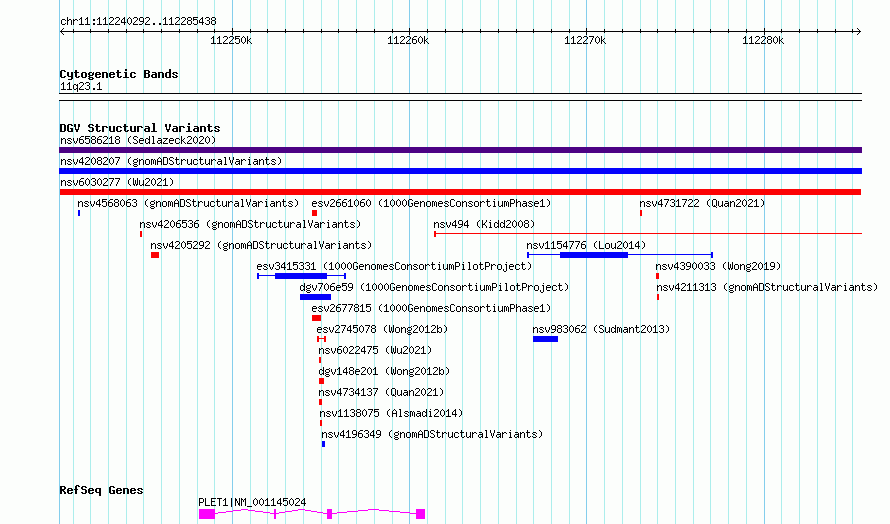
Task: Click the red esv2661060 variant glyph
Action: (x=314, y=213)
